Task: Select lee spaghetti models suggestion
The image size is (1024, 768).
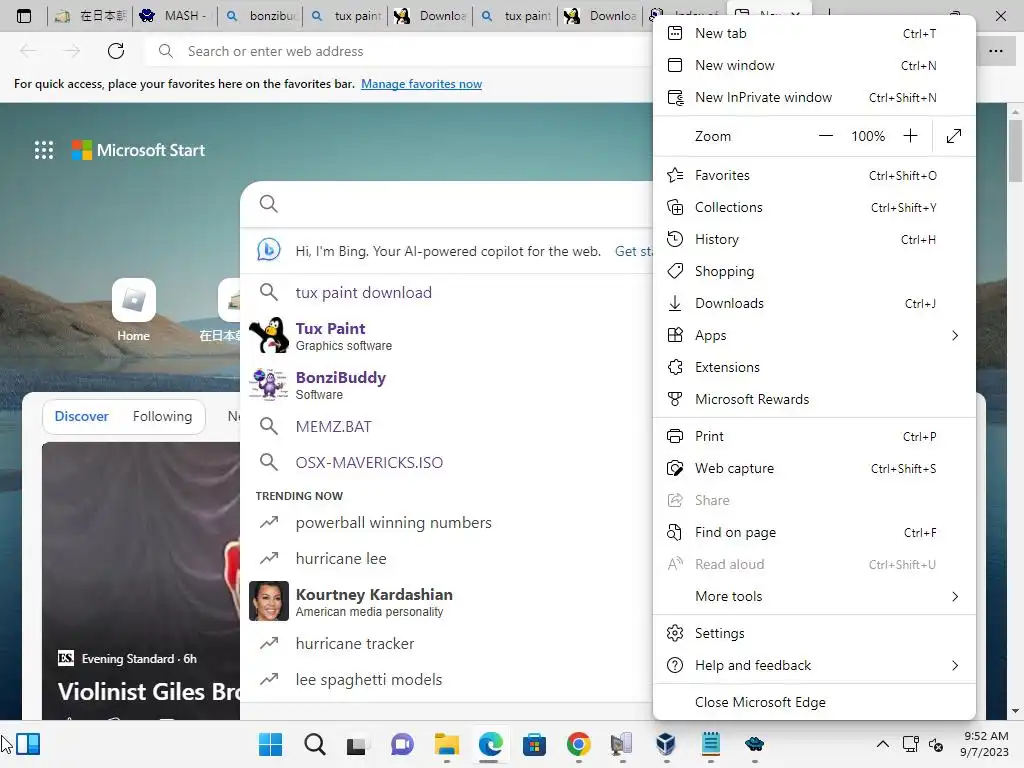Action: [x=447, y=679]
